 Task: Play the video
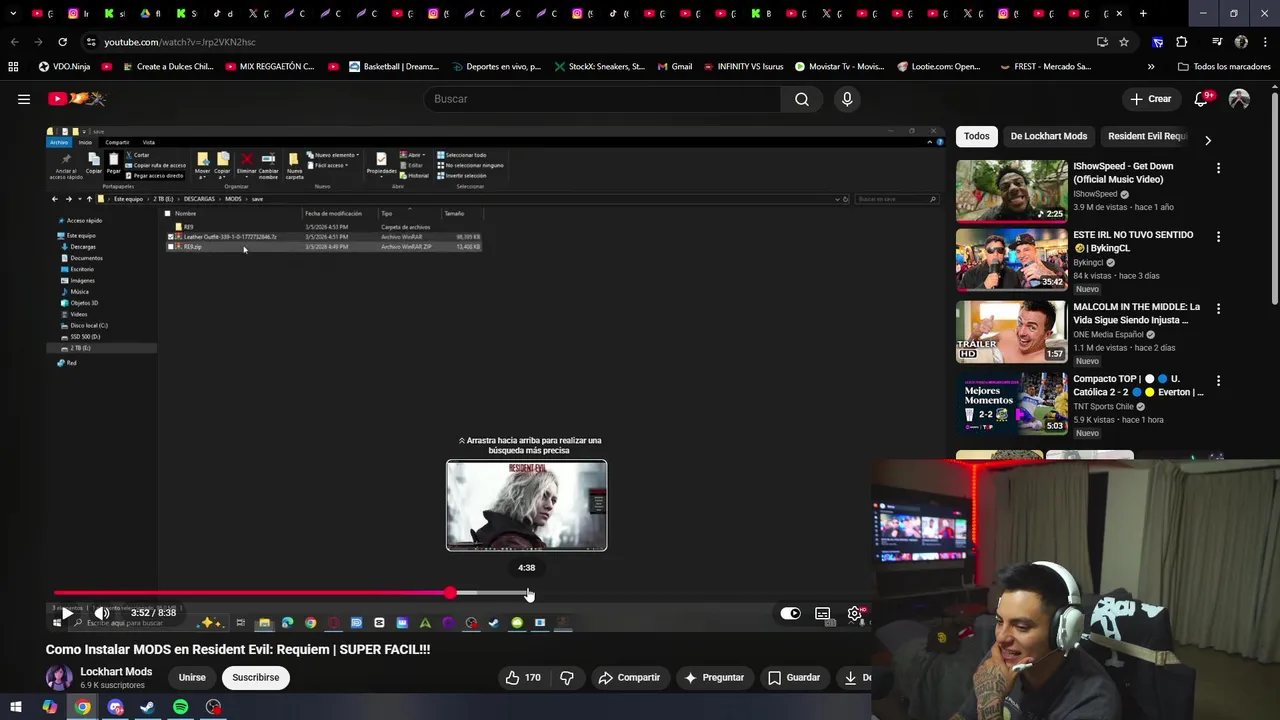click(67, 613)
